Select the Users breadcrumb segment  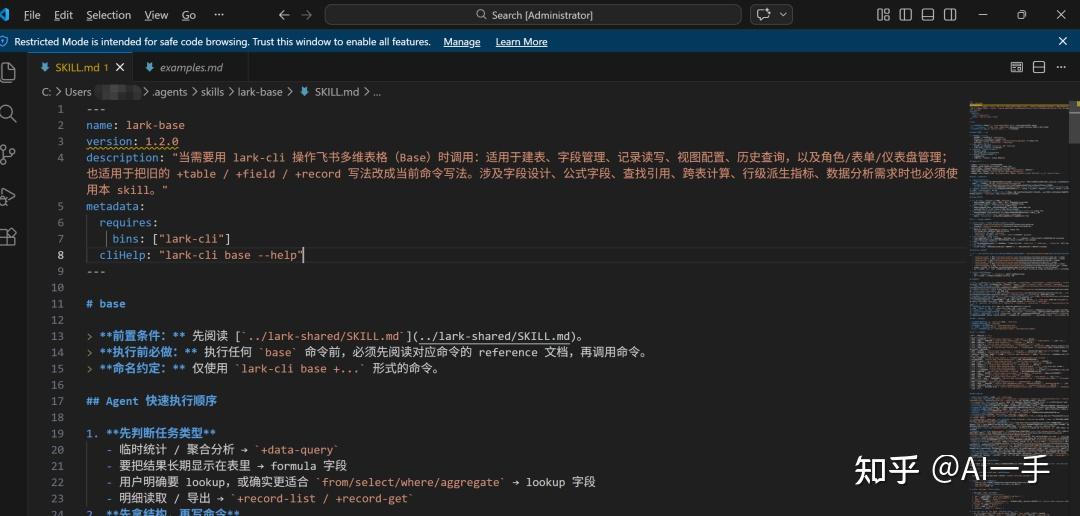coord(78,92)
